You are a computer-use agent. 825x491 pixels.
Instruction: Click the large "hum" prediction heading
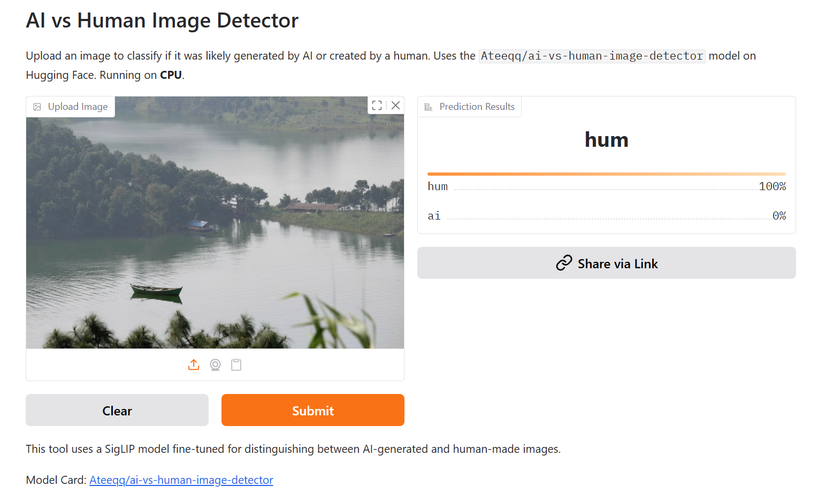click(x=606, y=140)
